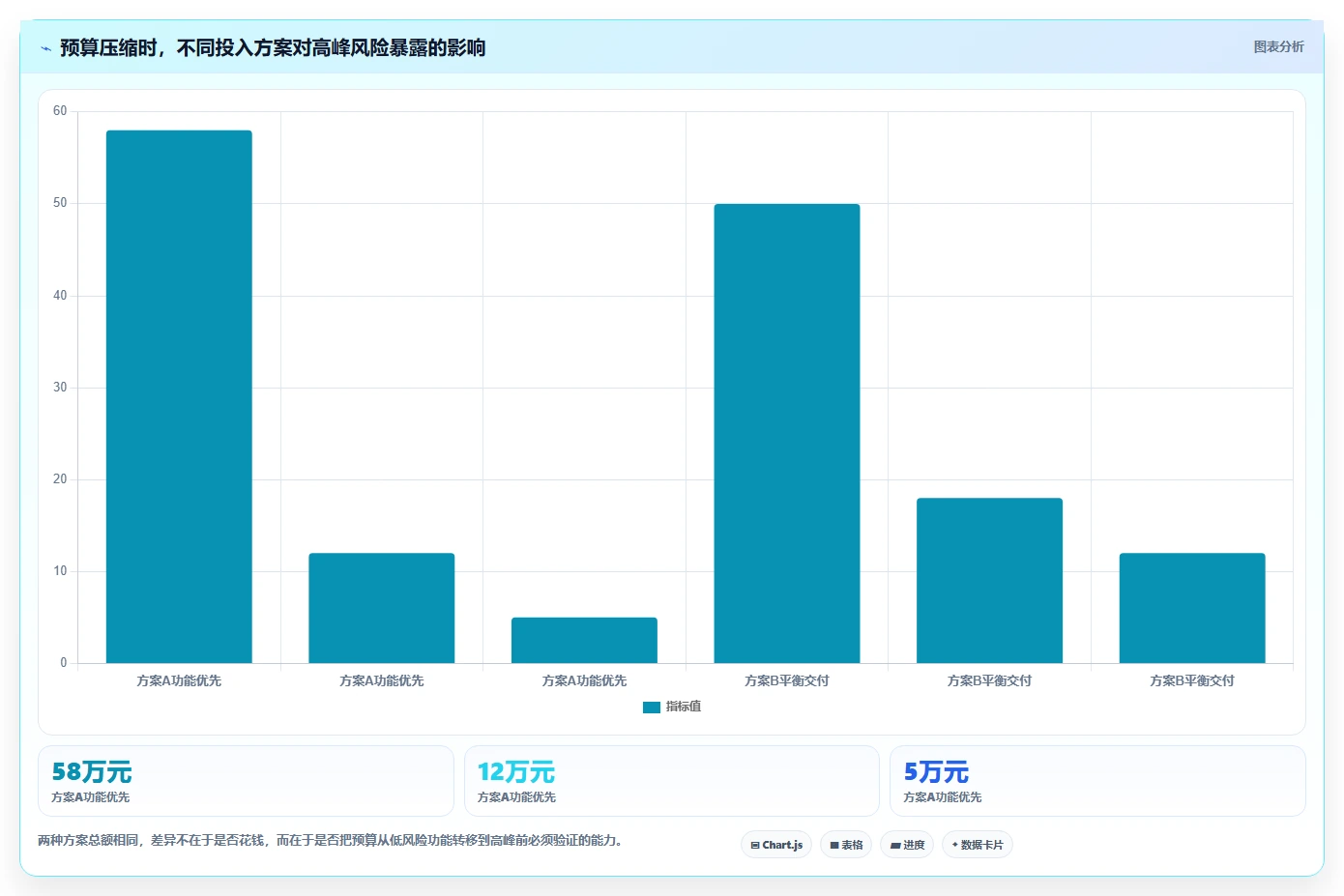Viewport: 1344px width, 896px height.
Task: Click the tallest bar with value 58
Action: click(x=179, y=396)
